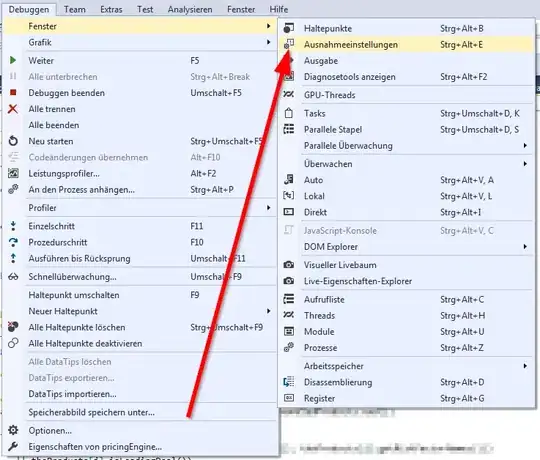Expand the Fenster submenu arrow
The width and height of the screenshot is (540, 460).
pos(268,26)
